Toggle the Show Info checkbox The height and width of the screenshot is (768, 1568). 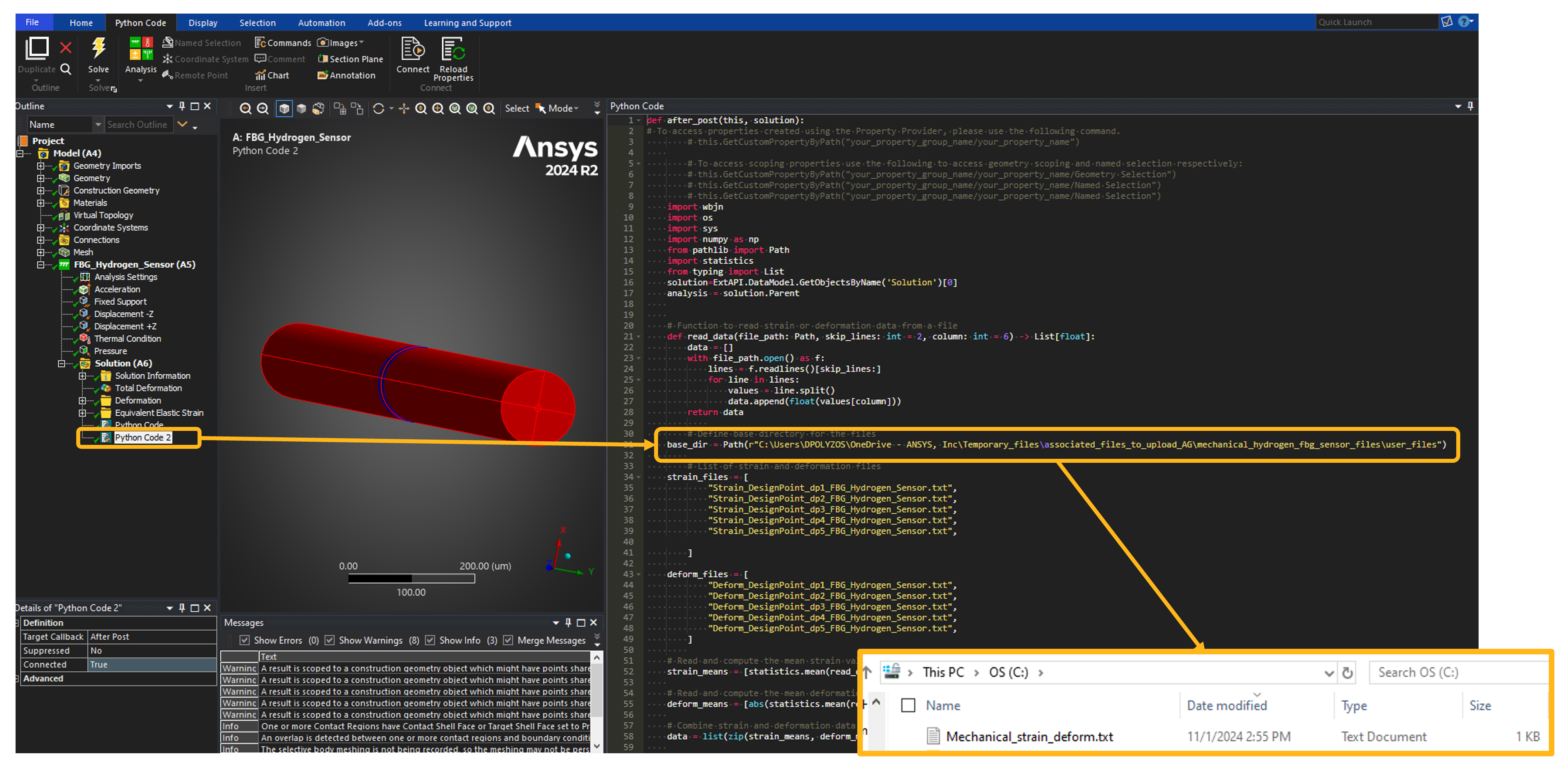[x=430, y=640]
